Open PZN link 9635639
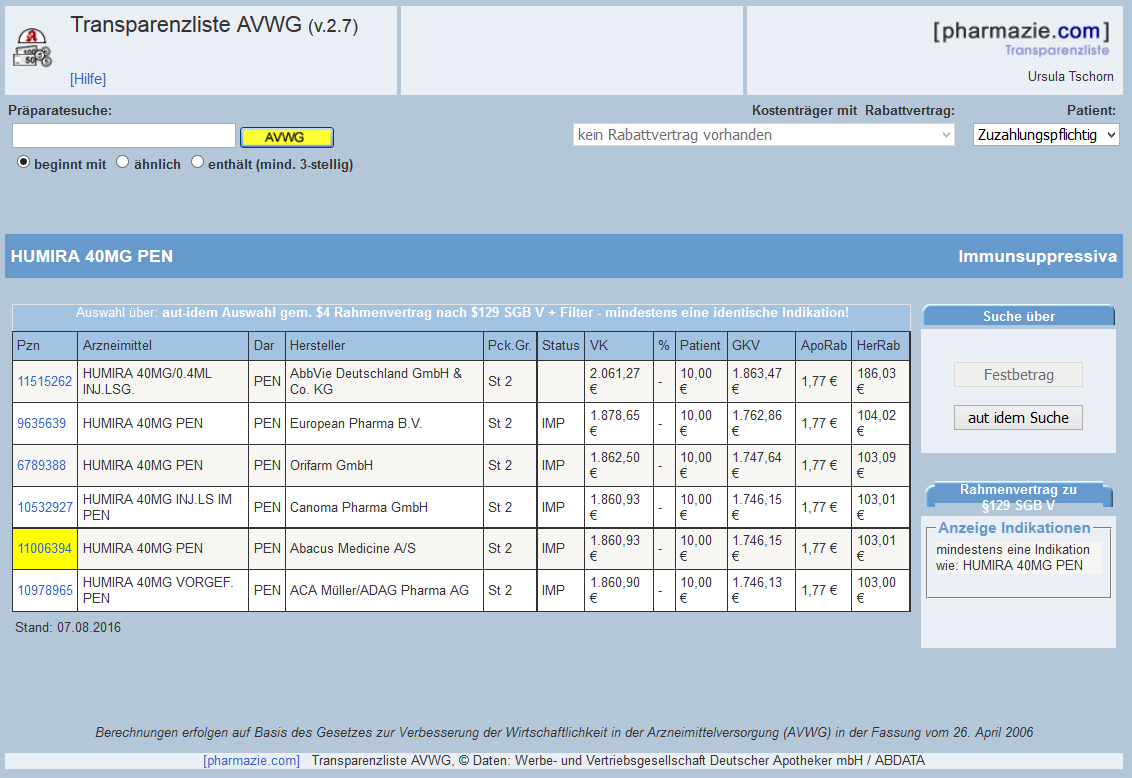The width and height of the screenshot is (1132, 778). point(41,423)
